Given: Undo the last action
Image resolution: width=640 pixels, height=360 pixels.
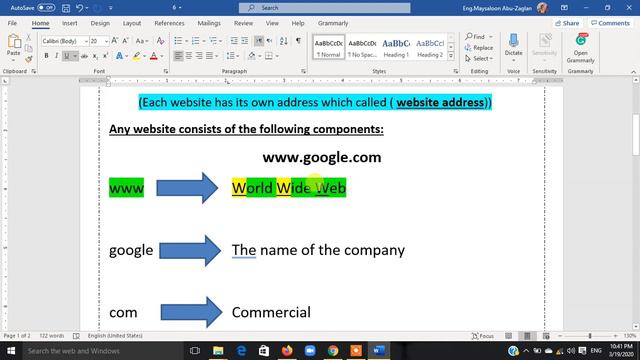Looking at the screenshot, I should click(x=80, y=8).
